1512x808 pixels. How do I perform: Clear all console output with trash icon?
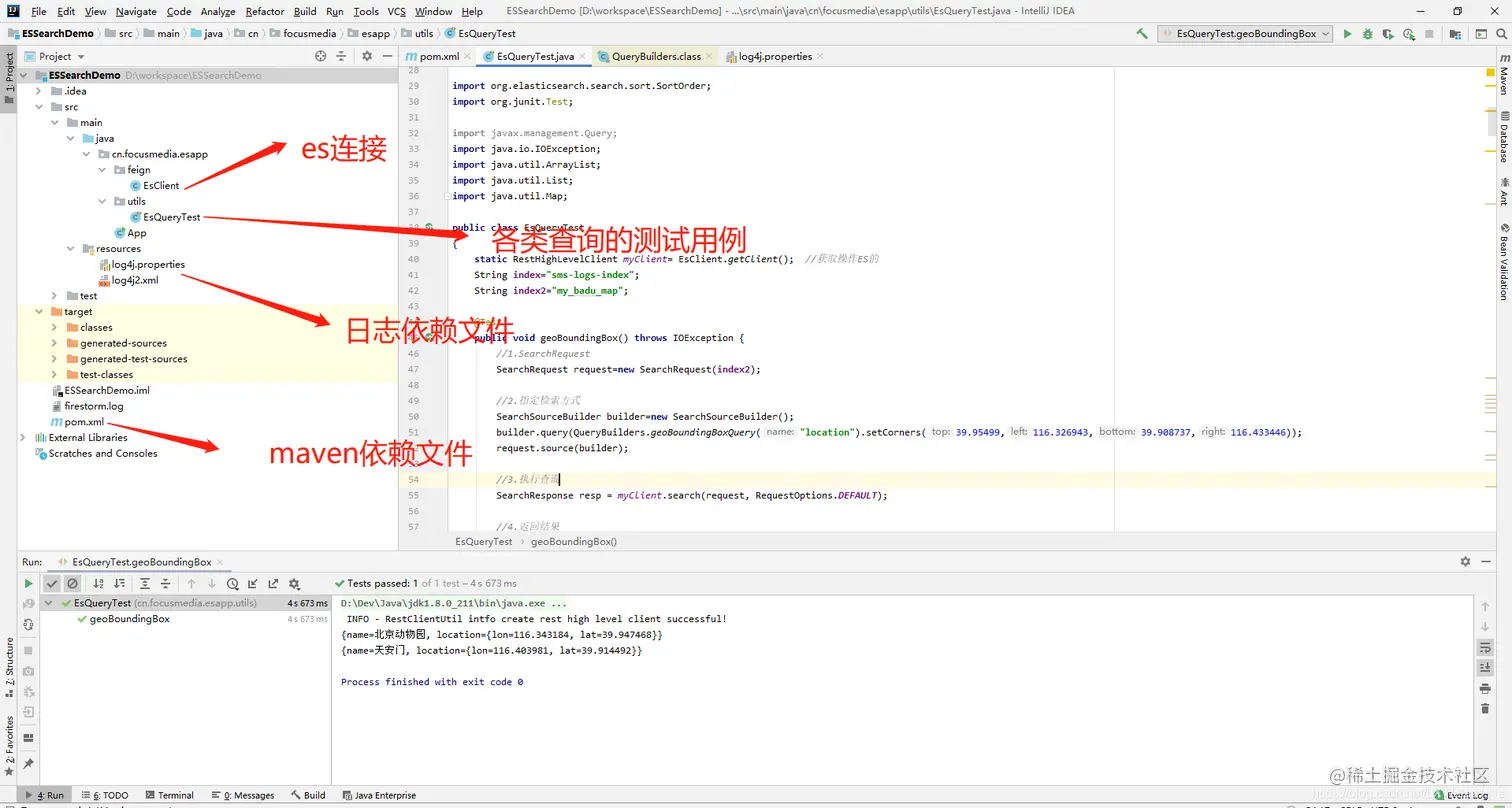1485,708
